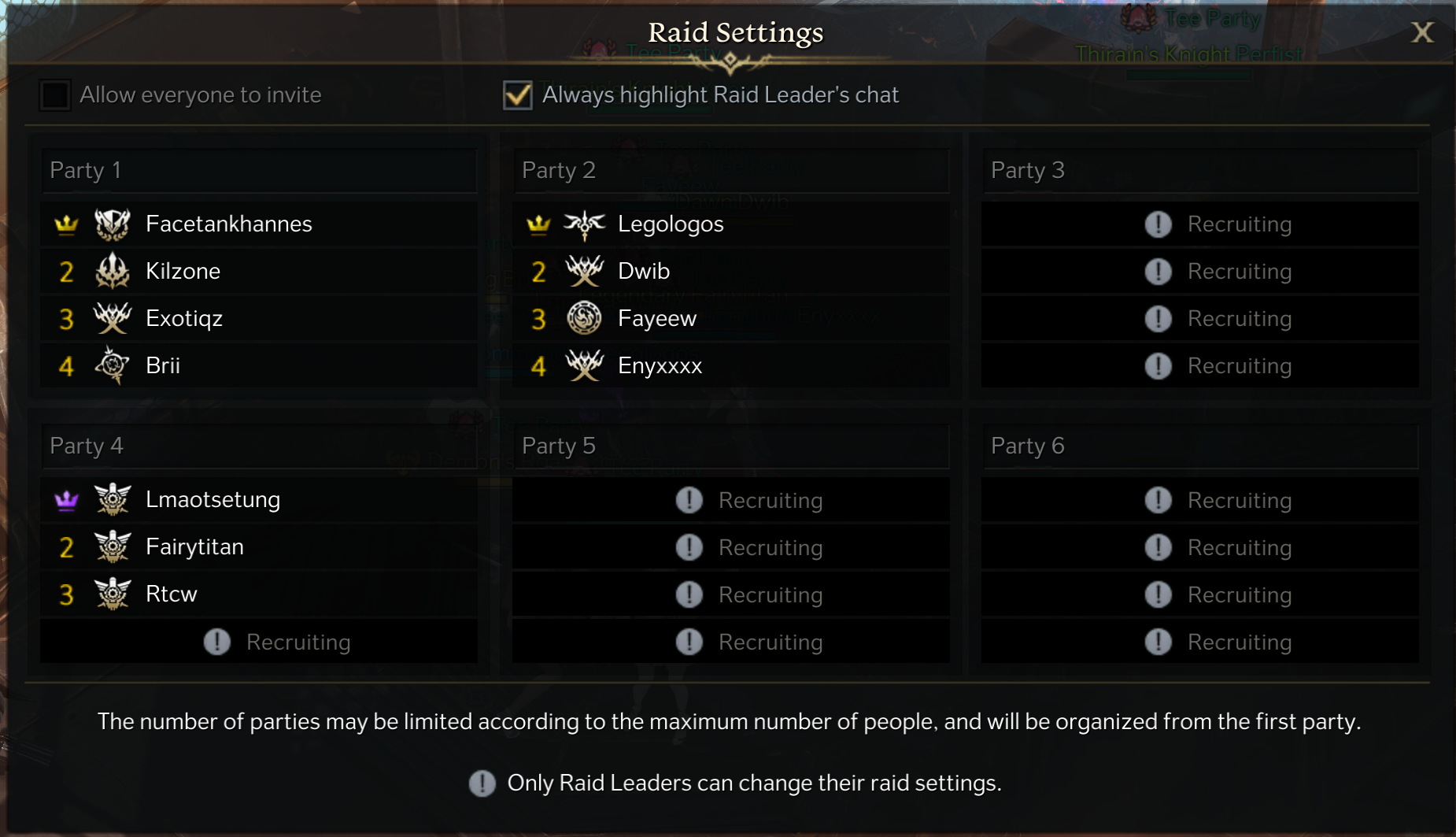The width and height of the screenshot is (1456, 837).
Task: Click Kilzone's class icon
Action: (x=113, y=272)
